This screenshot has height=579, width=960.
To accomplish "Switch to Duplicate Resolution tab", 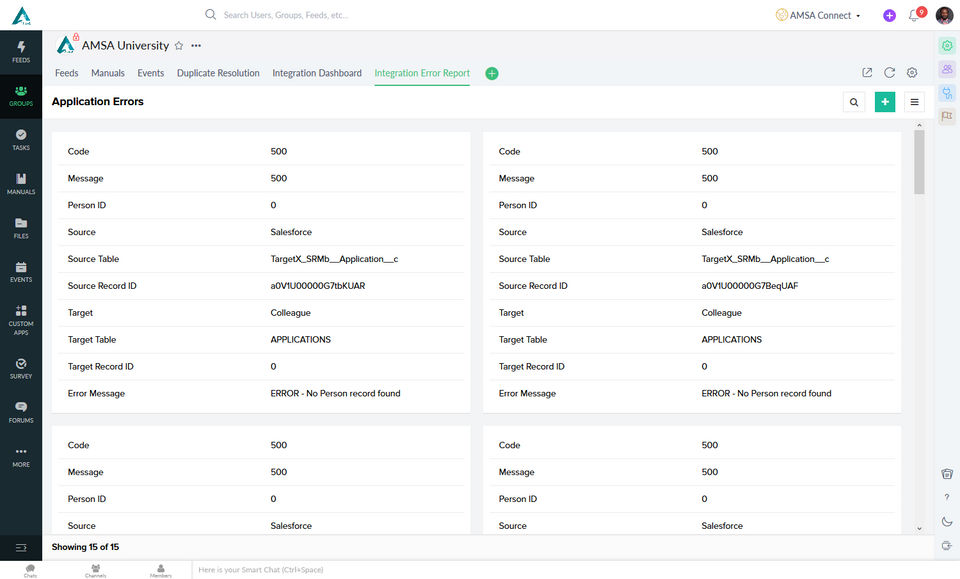I will 218,73.
